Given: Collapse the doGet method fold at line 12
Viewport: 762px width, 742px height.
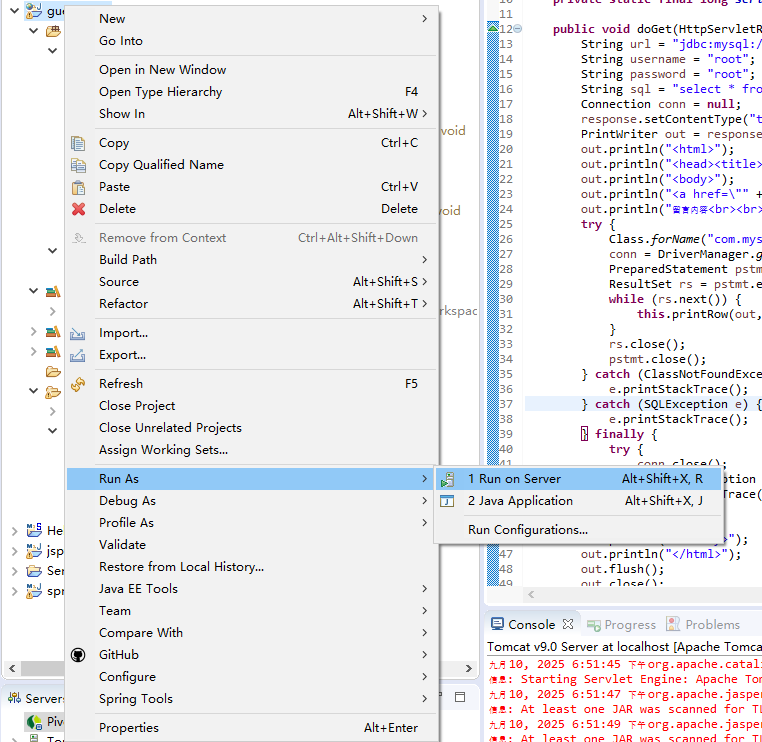Looking at the screenshot, I should pos(518,29).
